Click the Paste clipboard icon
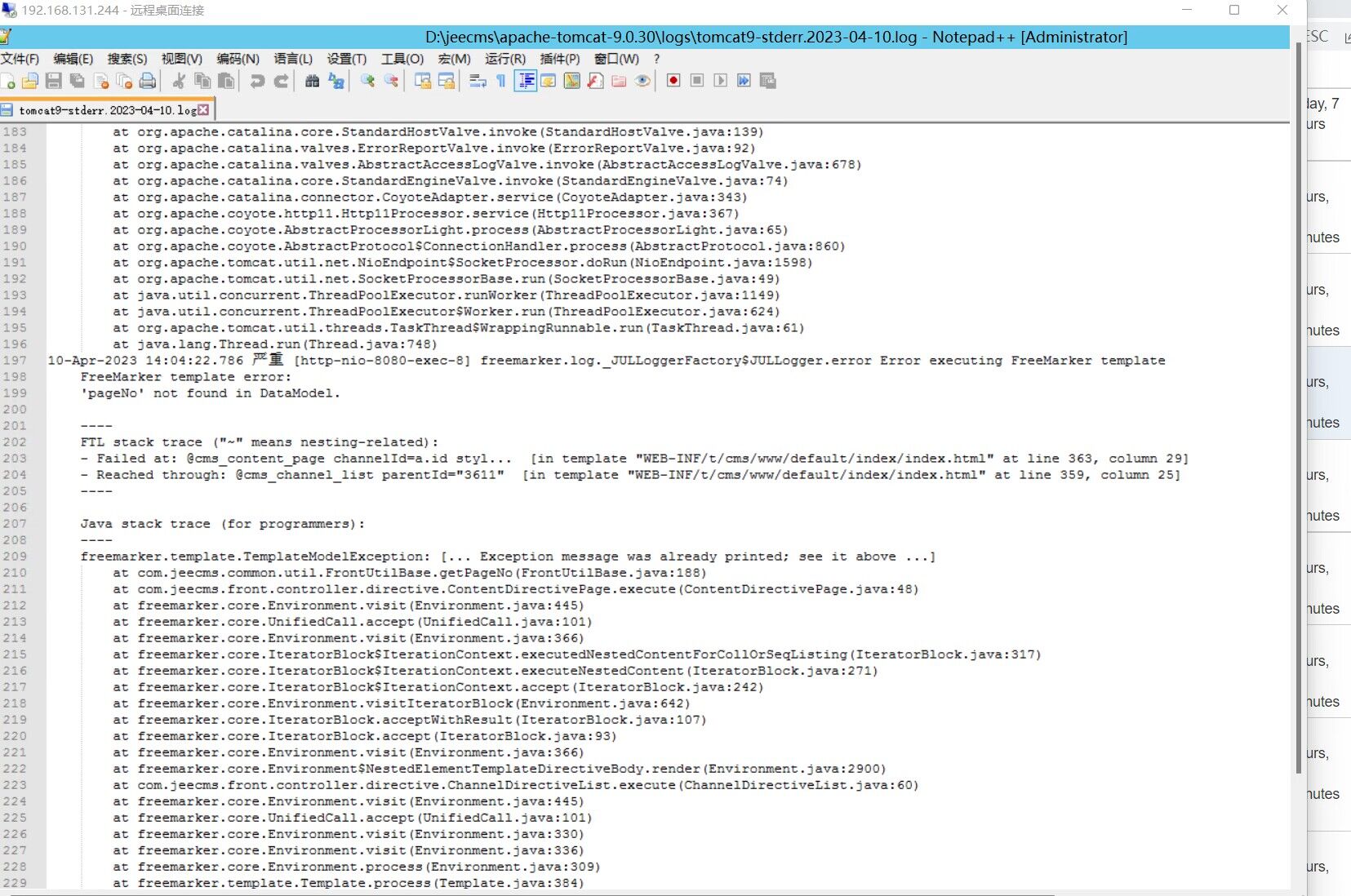This screenshot has width=1351, height=896. [226, 81]
